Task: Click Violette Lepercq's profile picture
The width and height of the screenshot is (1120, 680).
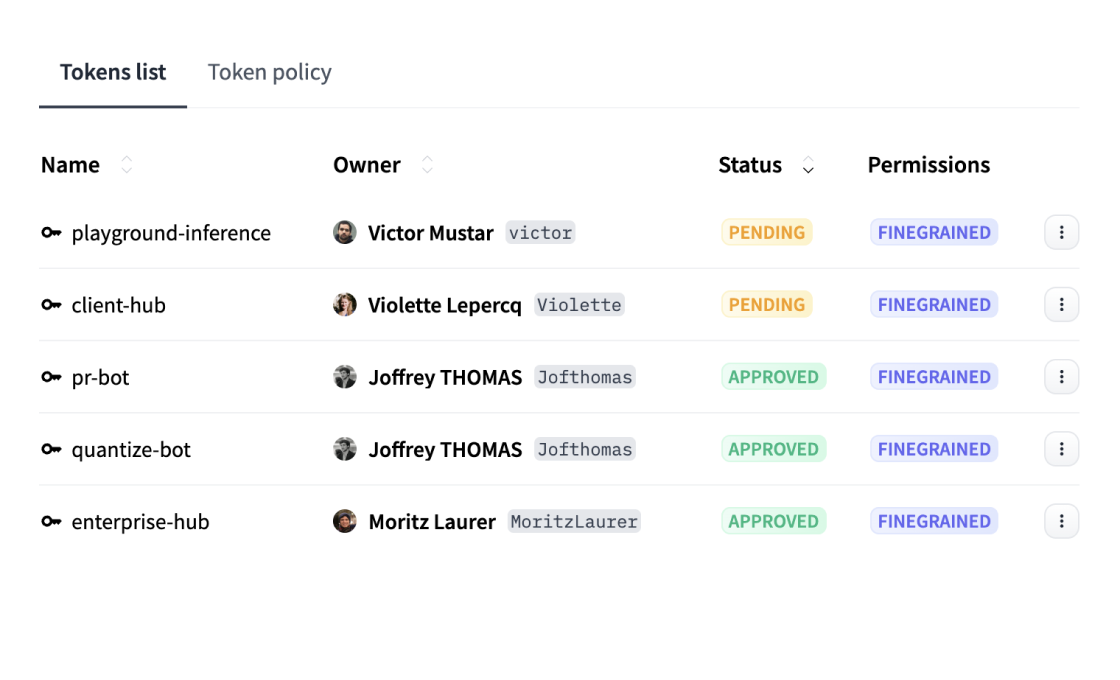Action: (x=344, y=304)
